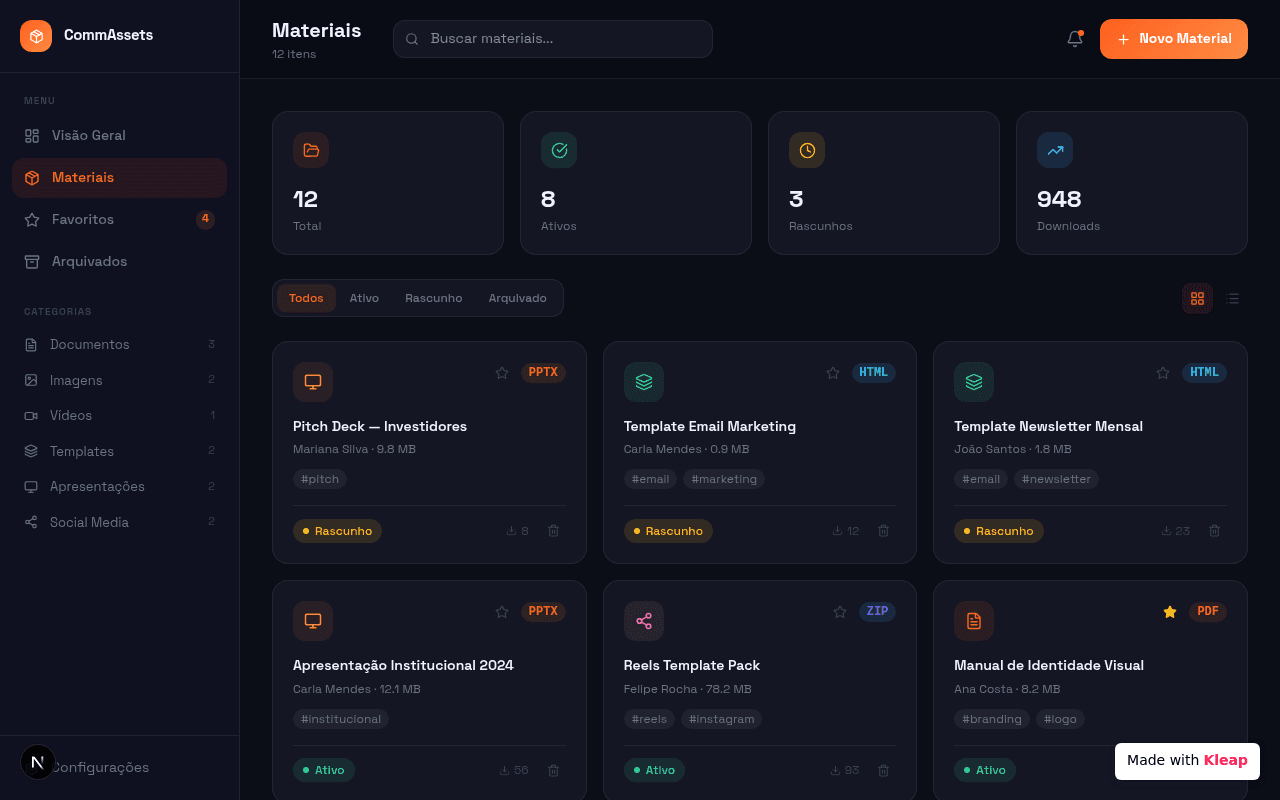Open Reels Template Pack title
The height and width of the screenshot is (800, 1280).
692,665
